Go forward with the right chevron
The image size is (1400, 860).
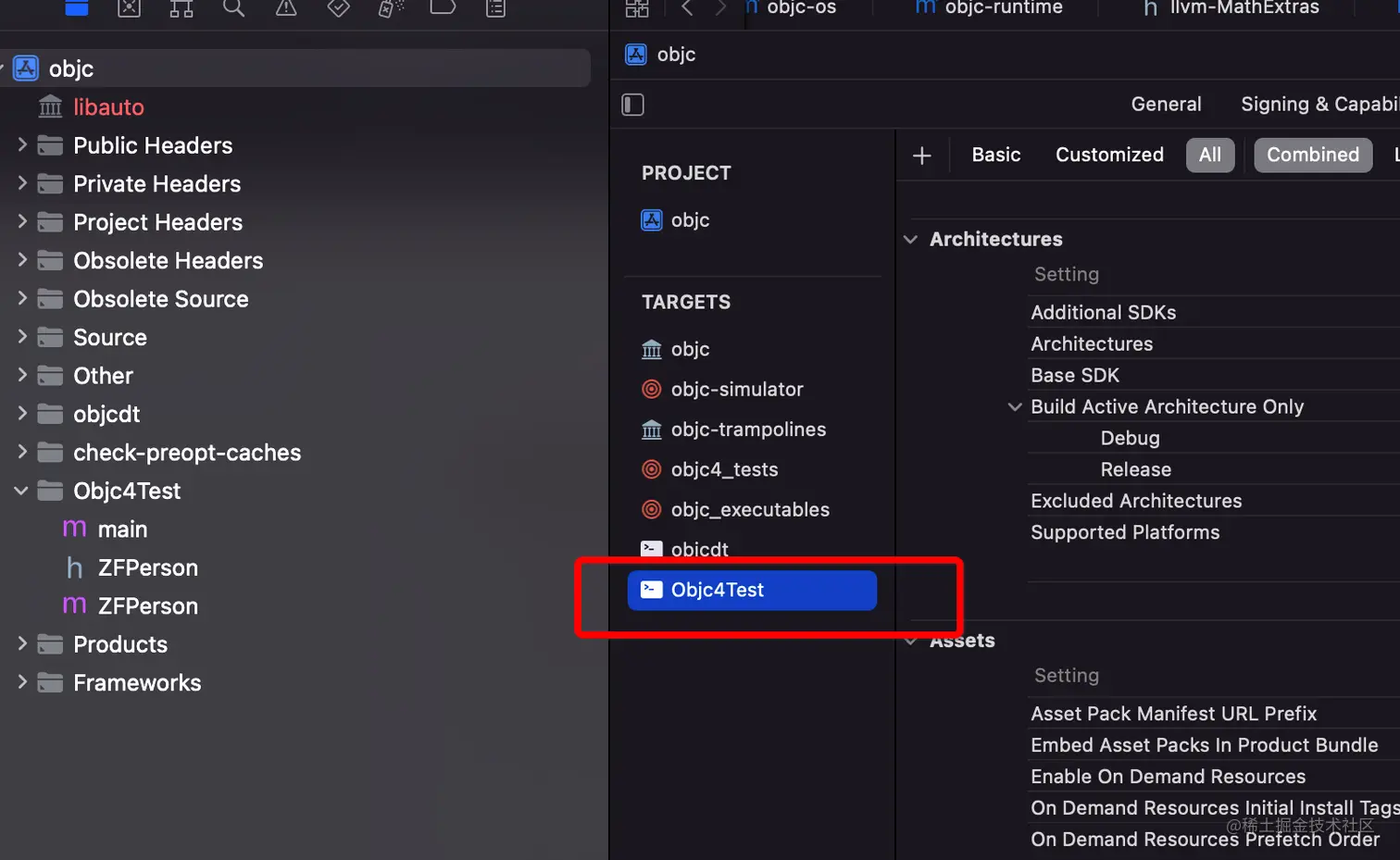(x=720, y=8)
